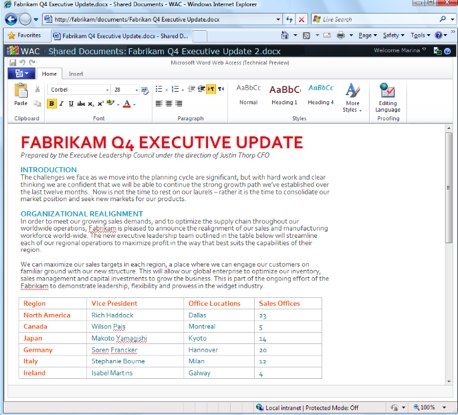Open the Tools menu
The height and width of the screenshot is (415, 458).
click(x=420, y=35)
